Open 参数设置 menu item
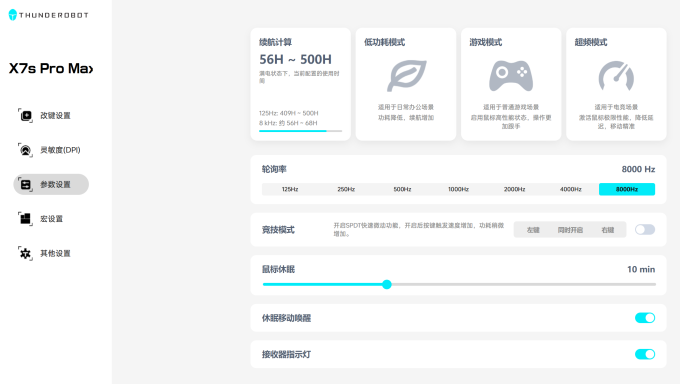 (x=51, y=184)
